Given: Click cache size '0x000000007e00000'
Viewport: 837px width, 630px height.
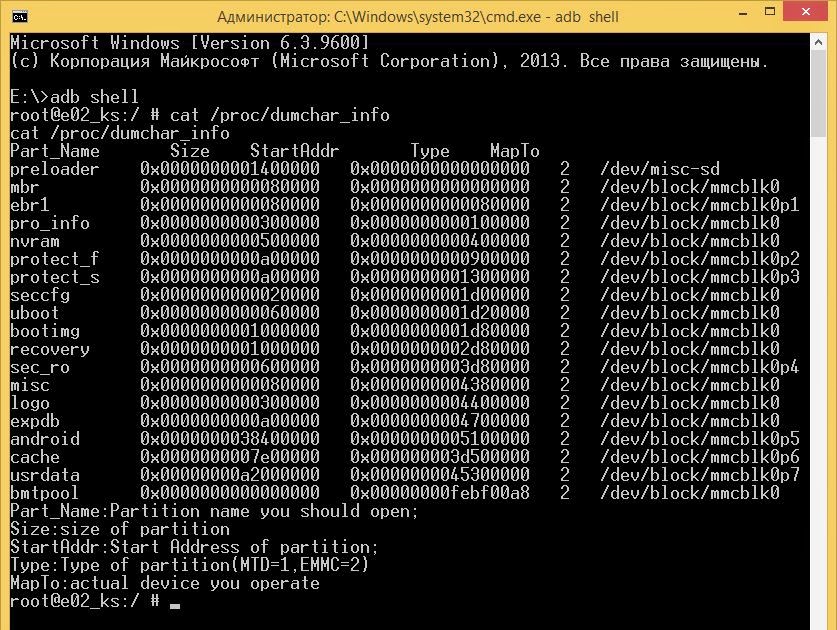Looking at the screenshot, I should point(230,457).
